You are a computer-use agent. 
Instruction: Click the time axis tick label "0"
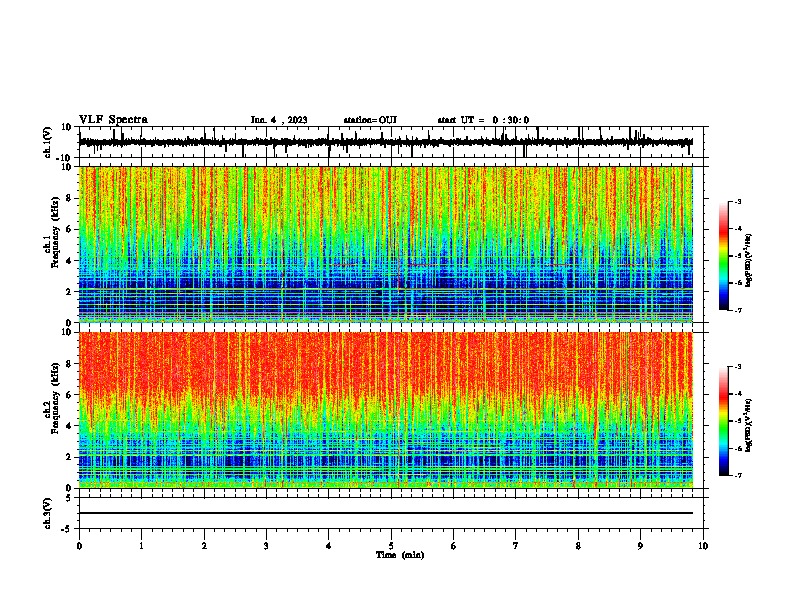[x=79, y=546]
